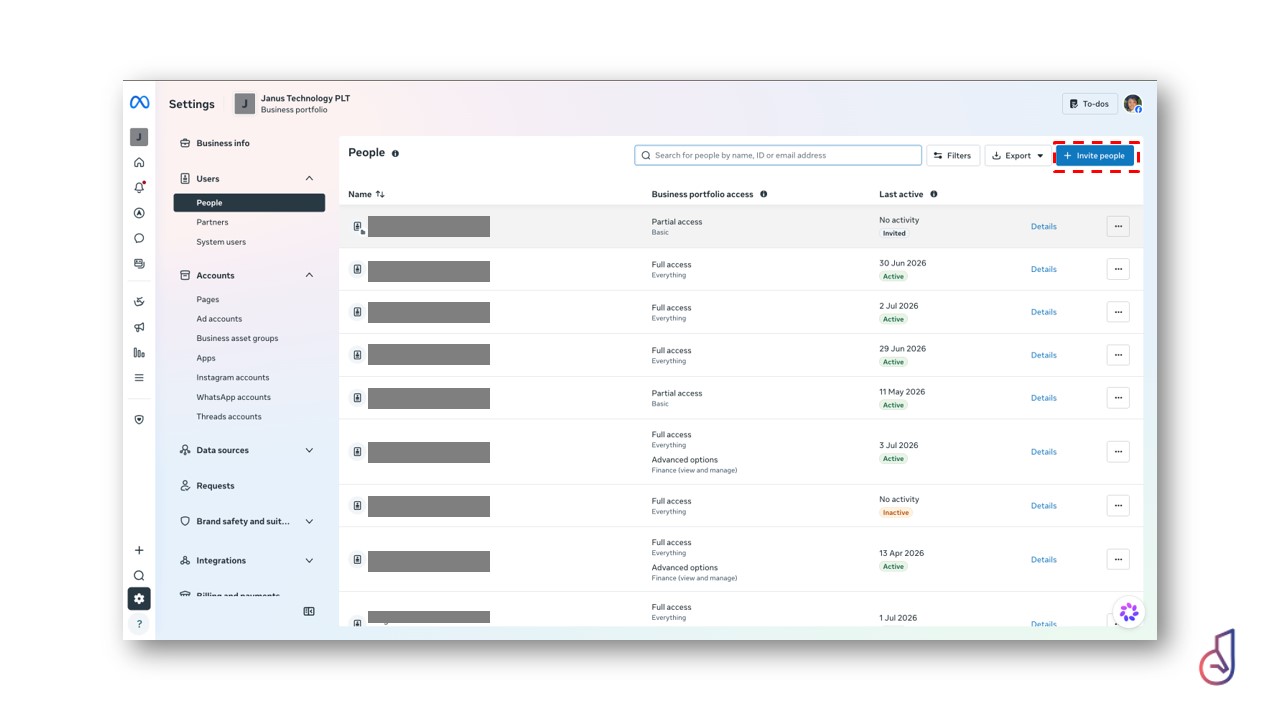Open more options for the Inactive user row
Viewport: 1280px width, 720px height.
[1118, 506]
